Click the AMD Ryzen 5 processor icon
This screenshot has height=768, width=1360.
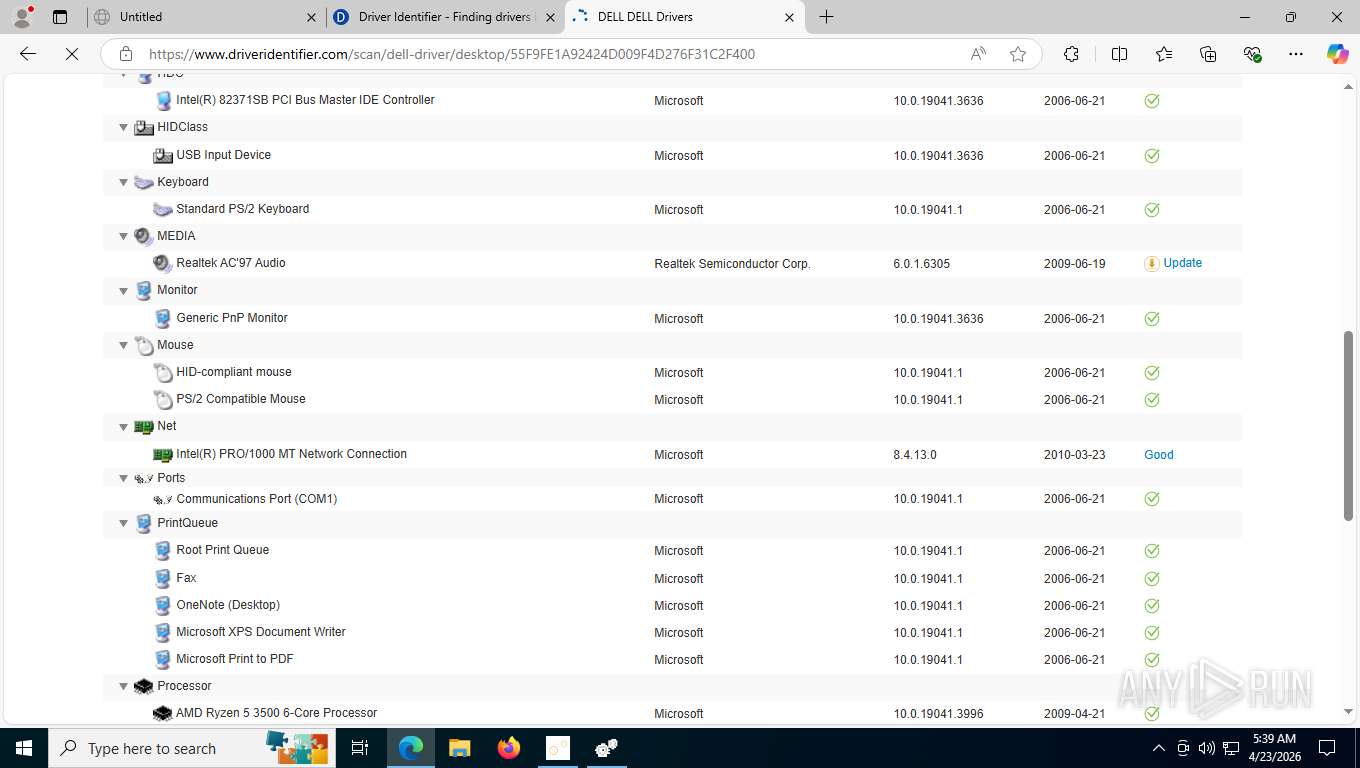click(x=162, y=713)
